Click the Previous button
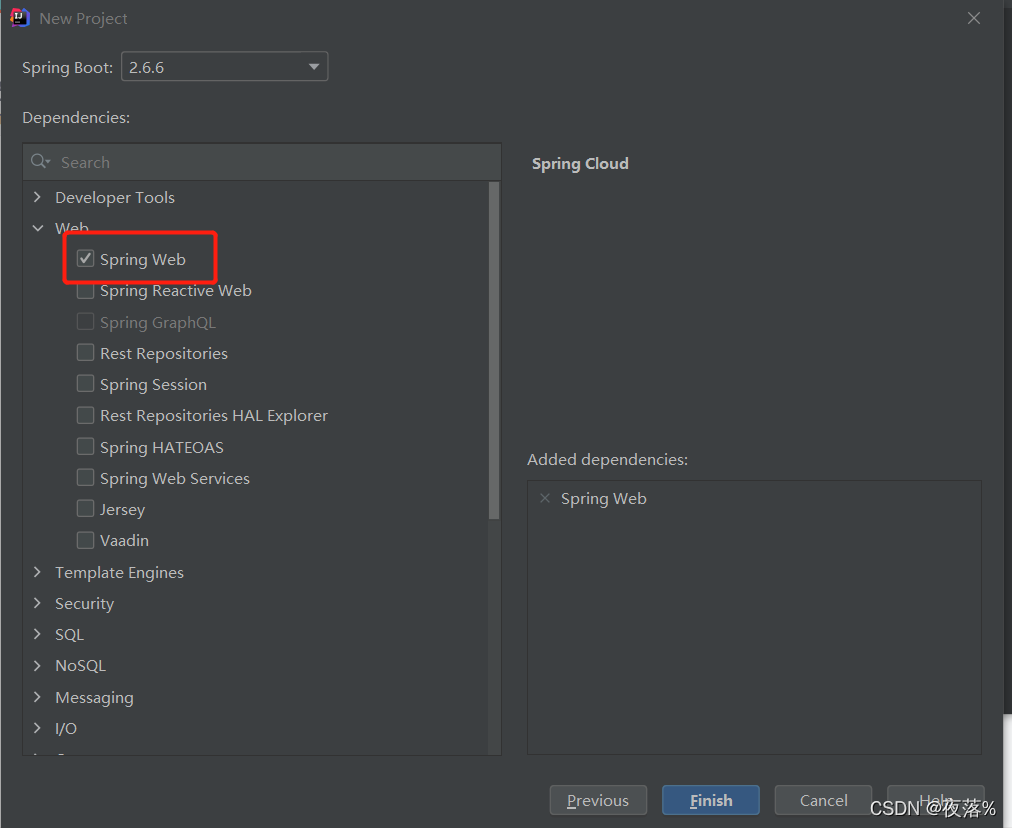 (x=598, y=800)
